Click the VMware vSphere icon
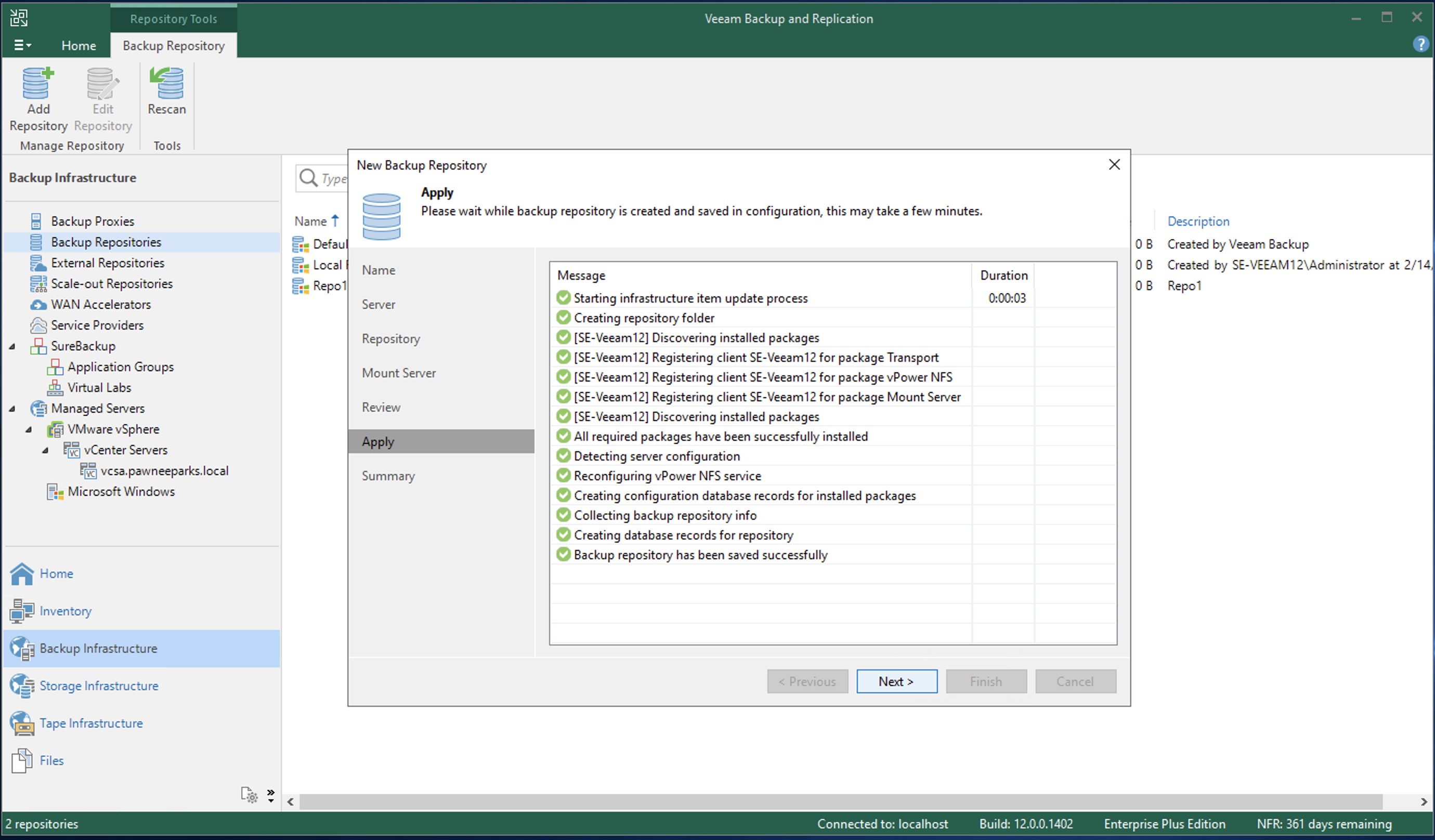Viewport: 1435px width, 840px height. (55, 429)
